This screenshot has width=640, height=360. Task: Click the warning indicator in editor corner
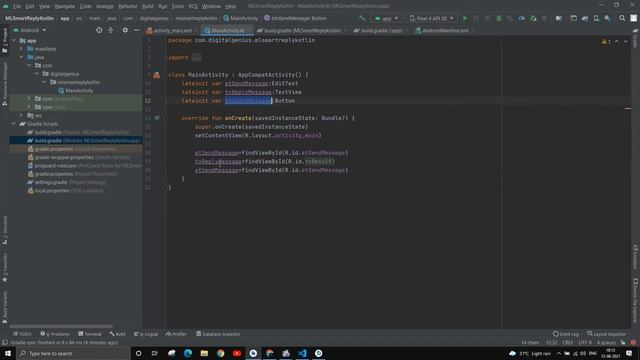[x=606, y=42]
